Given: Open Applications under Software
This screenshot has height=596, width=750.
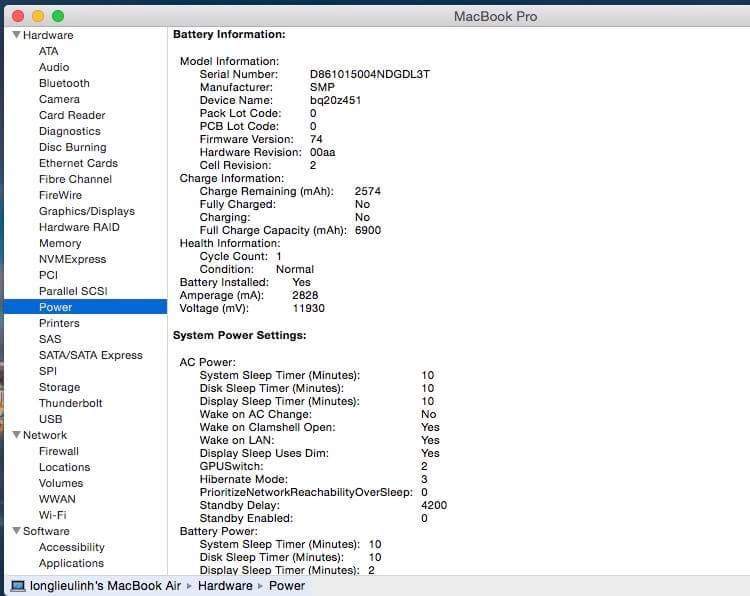Looking at the screenshot, I should click(71, 563).
